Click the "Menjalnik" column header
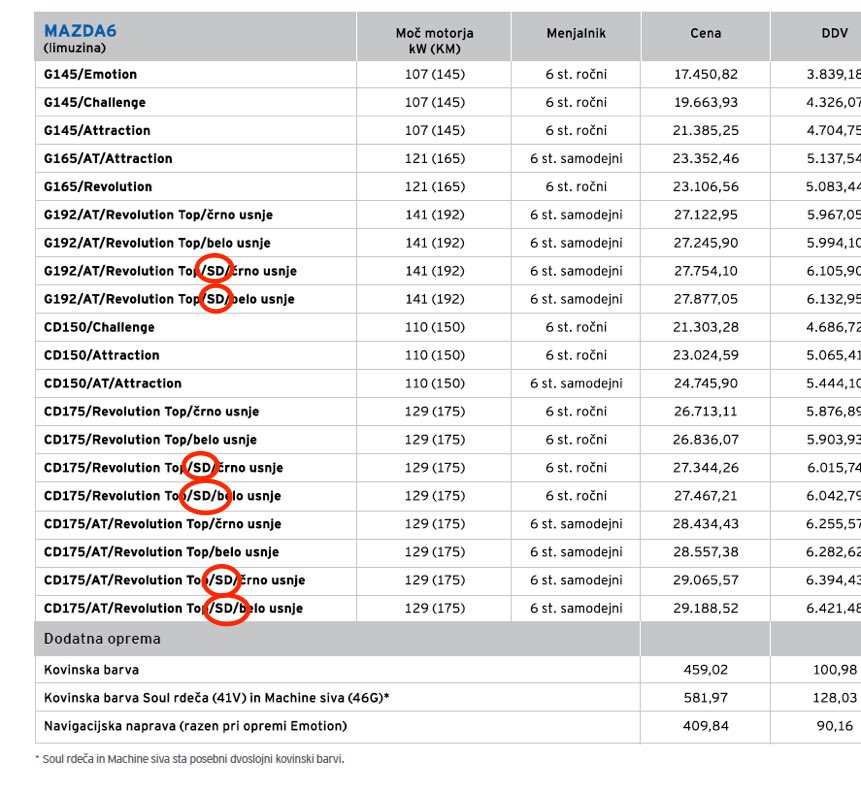The image size is (861, 795). coord(576,33)
